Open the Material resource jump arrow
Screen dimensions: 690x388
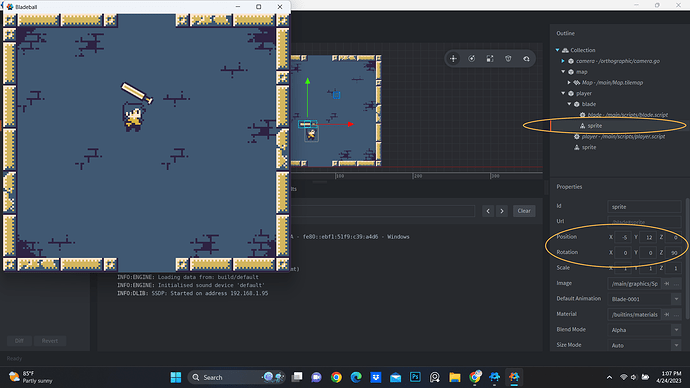click(x=667, y=315)
